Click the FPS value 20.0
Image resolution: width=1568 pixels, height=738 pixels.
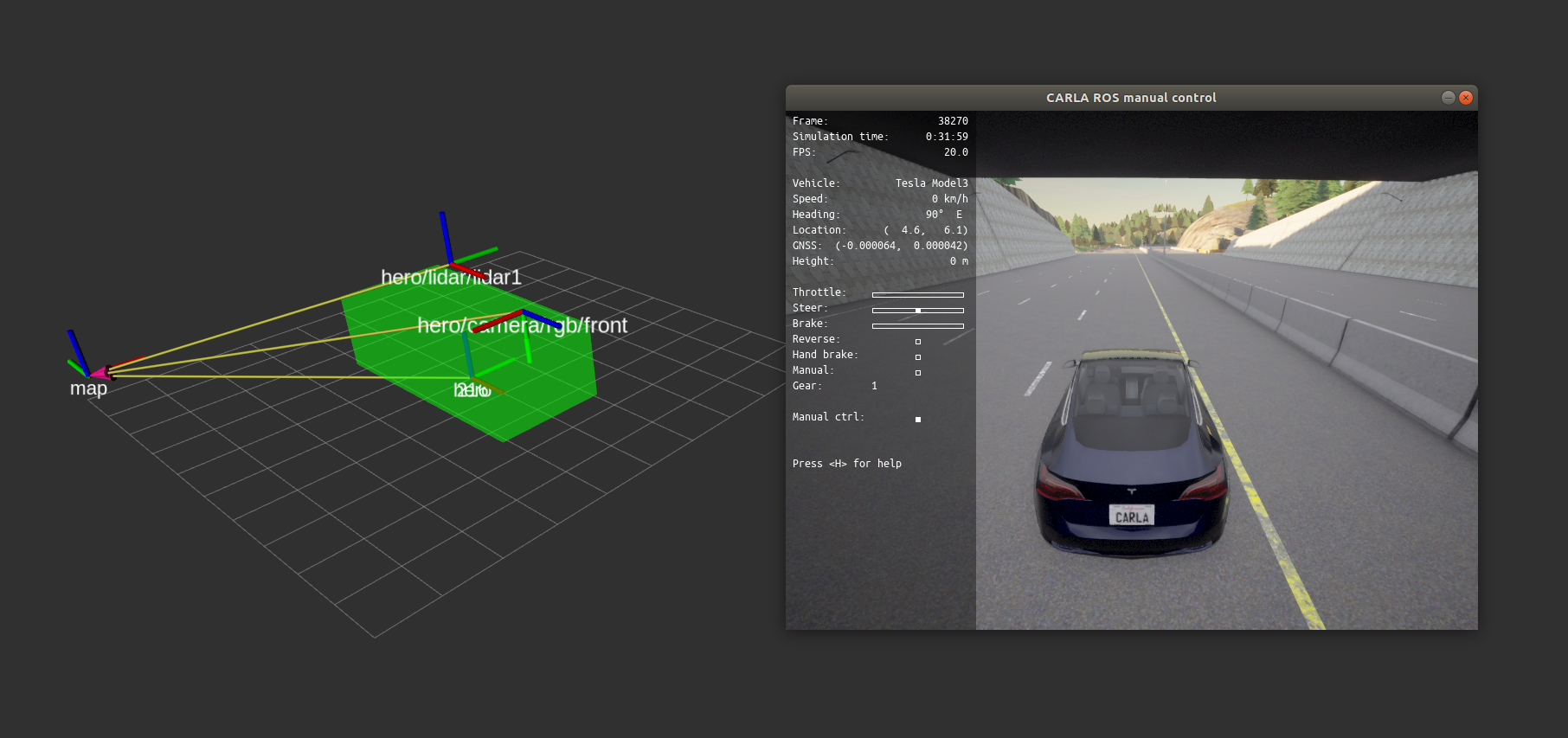pos(956,152)
